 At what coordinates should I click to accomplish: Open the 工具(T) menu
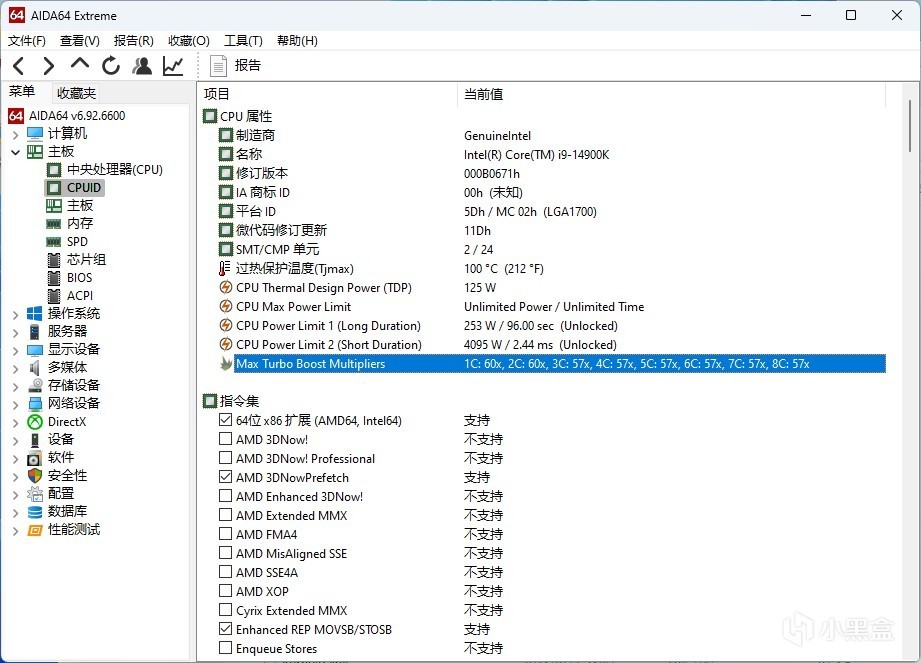pos(243,41)
